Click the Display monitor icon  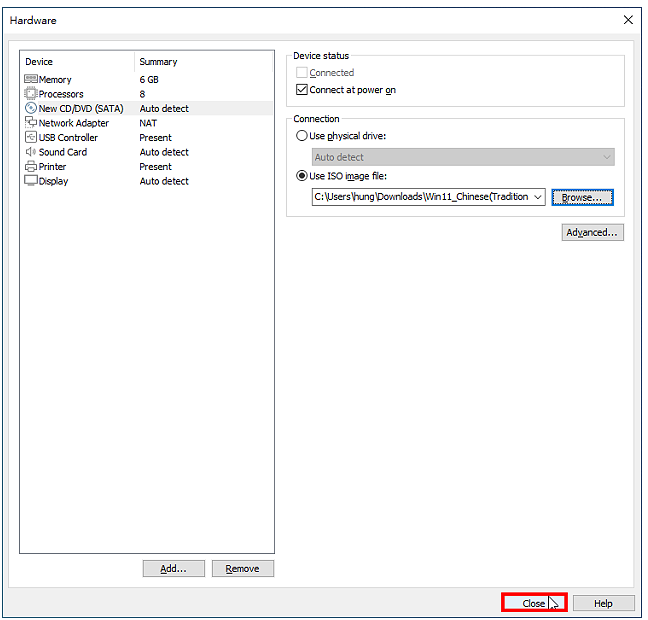coord(31,181)
